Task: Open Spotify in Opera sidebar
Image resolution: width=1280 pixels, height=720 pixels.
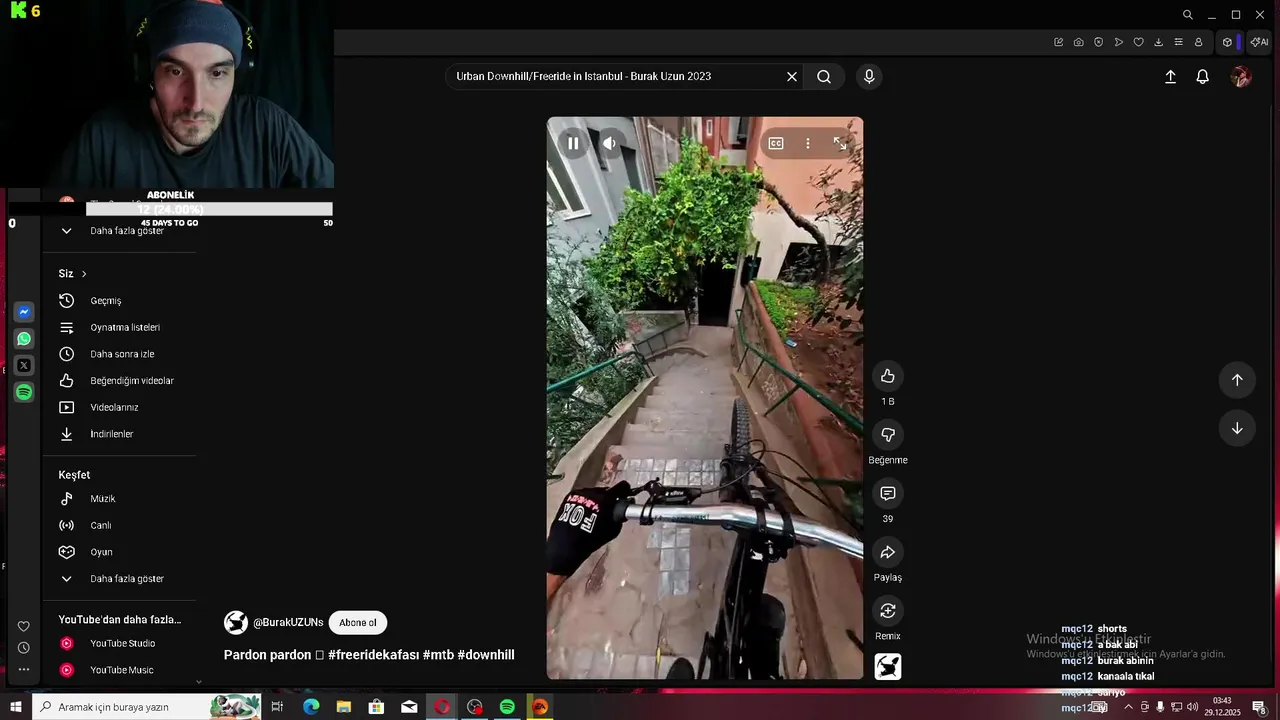Action: (x=24, y=392)
